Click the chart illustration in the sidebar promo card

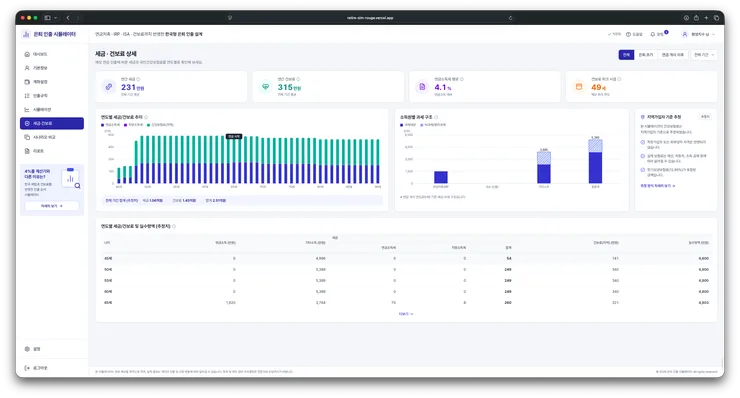71,178
